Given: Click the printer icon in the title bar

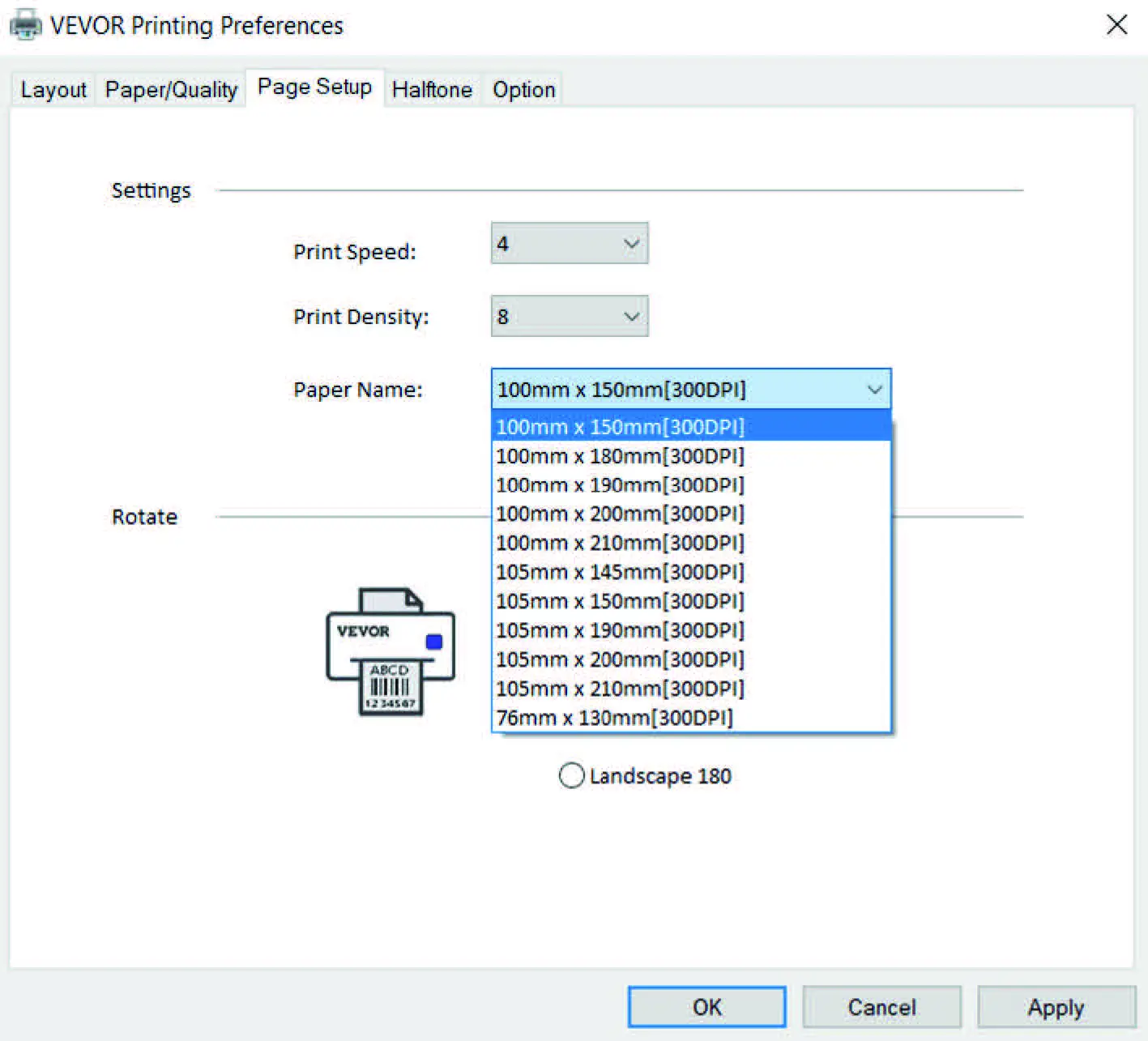Looking at the screenshot, I should click(x=25, y=24).
